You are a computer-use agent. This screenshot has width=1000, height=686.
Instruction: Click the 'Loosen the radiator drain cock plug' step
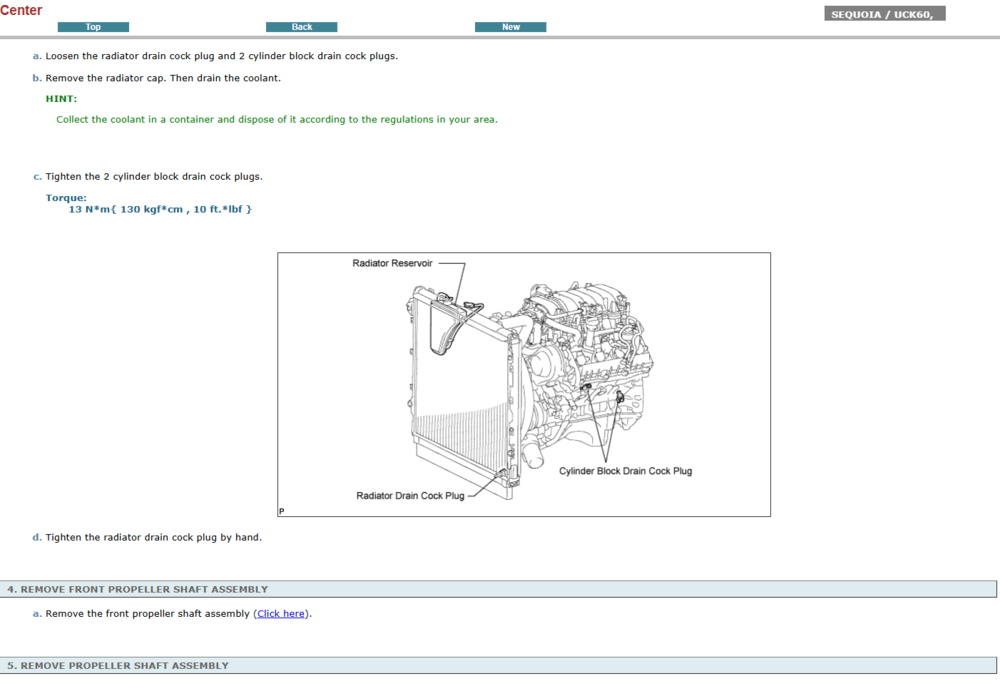(221, 56)
